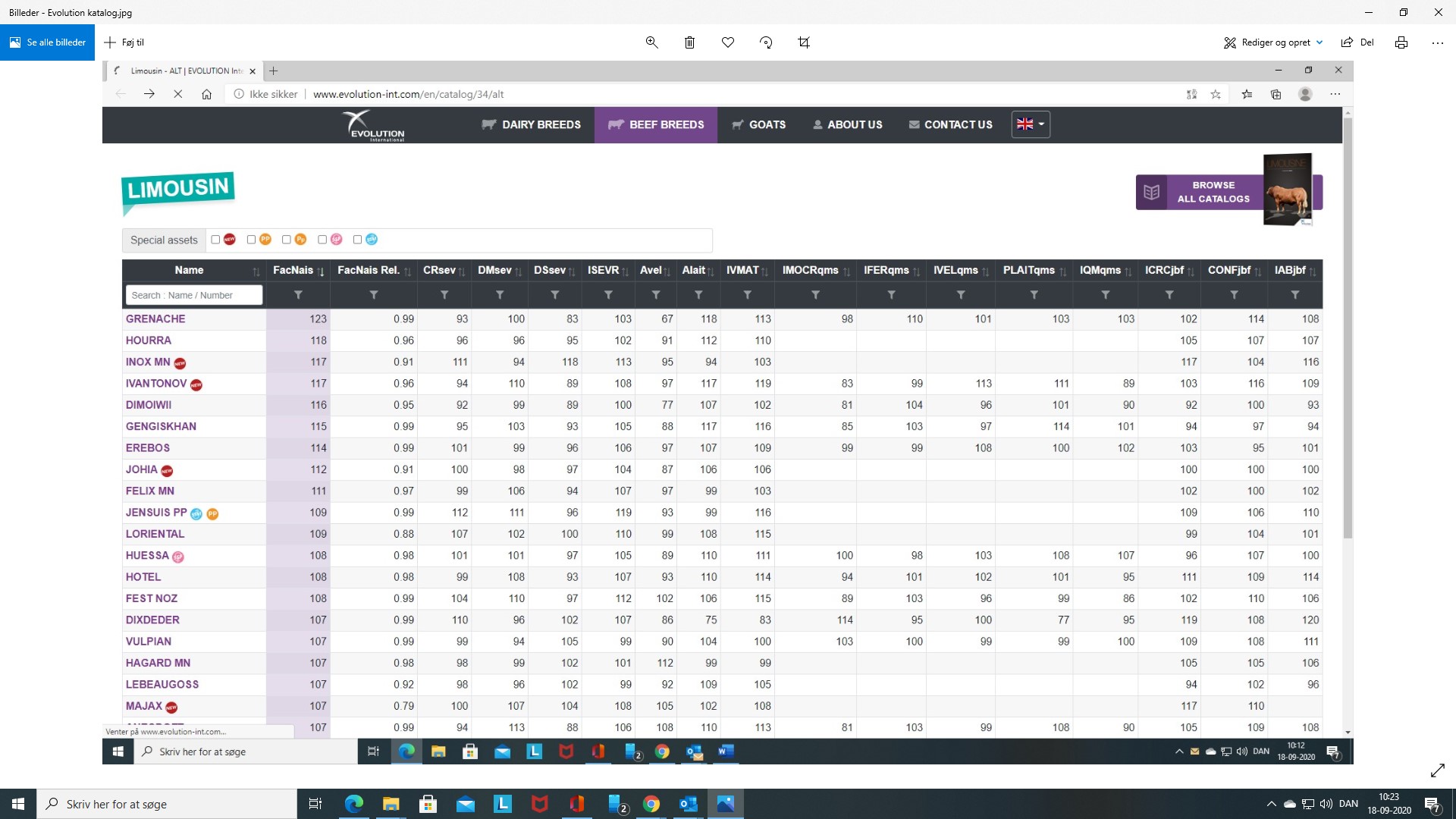Open the CONTACT US menu
Screen dimensions: 1456x819
coord(951,124)
